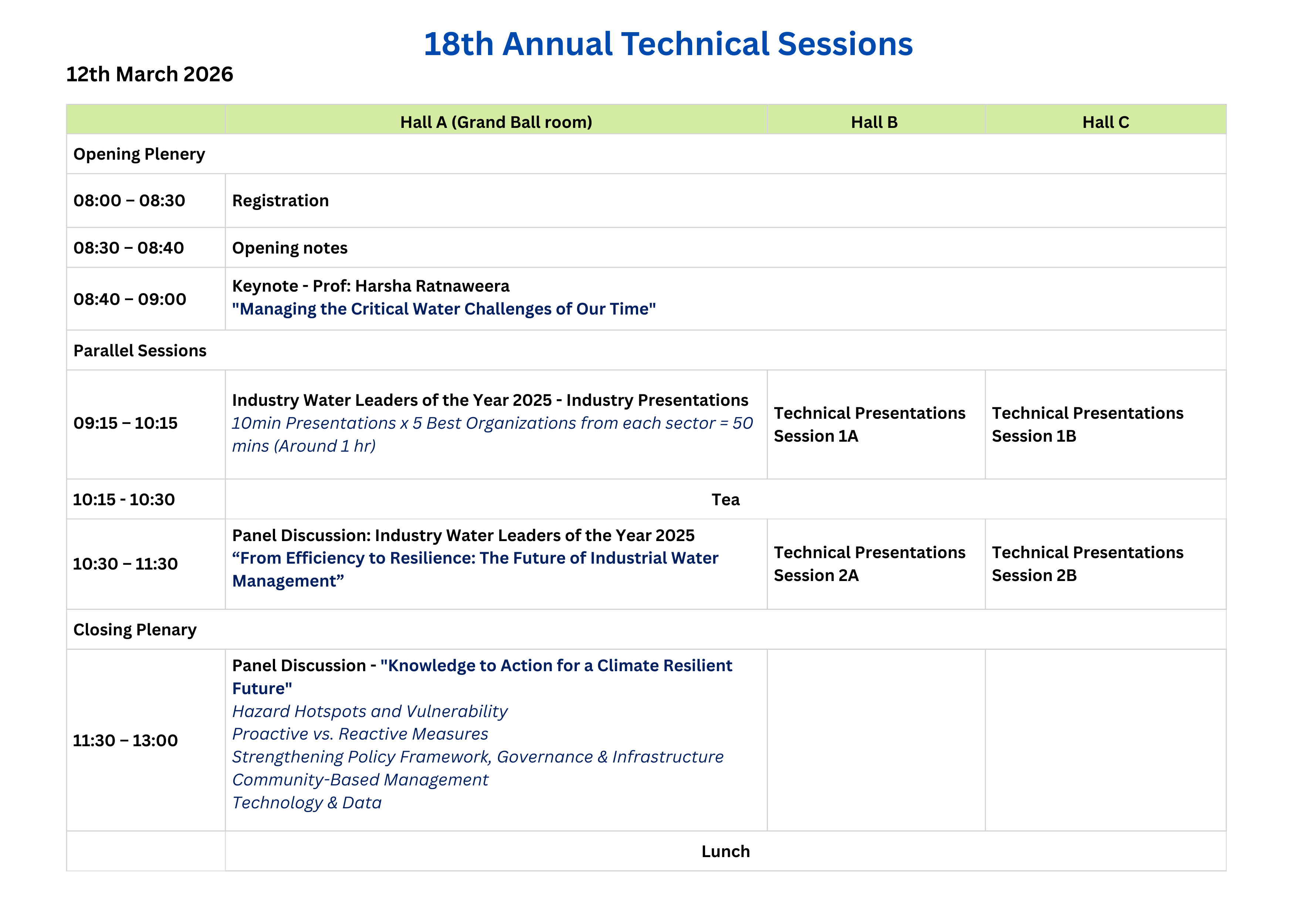Click the Lunch row
Screen dimensions: 1294x924
coord(725,851)
